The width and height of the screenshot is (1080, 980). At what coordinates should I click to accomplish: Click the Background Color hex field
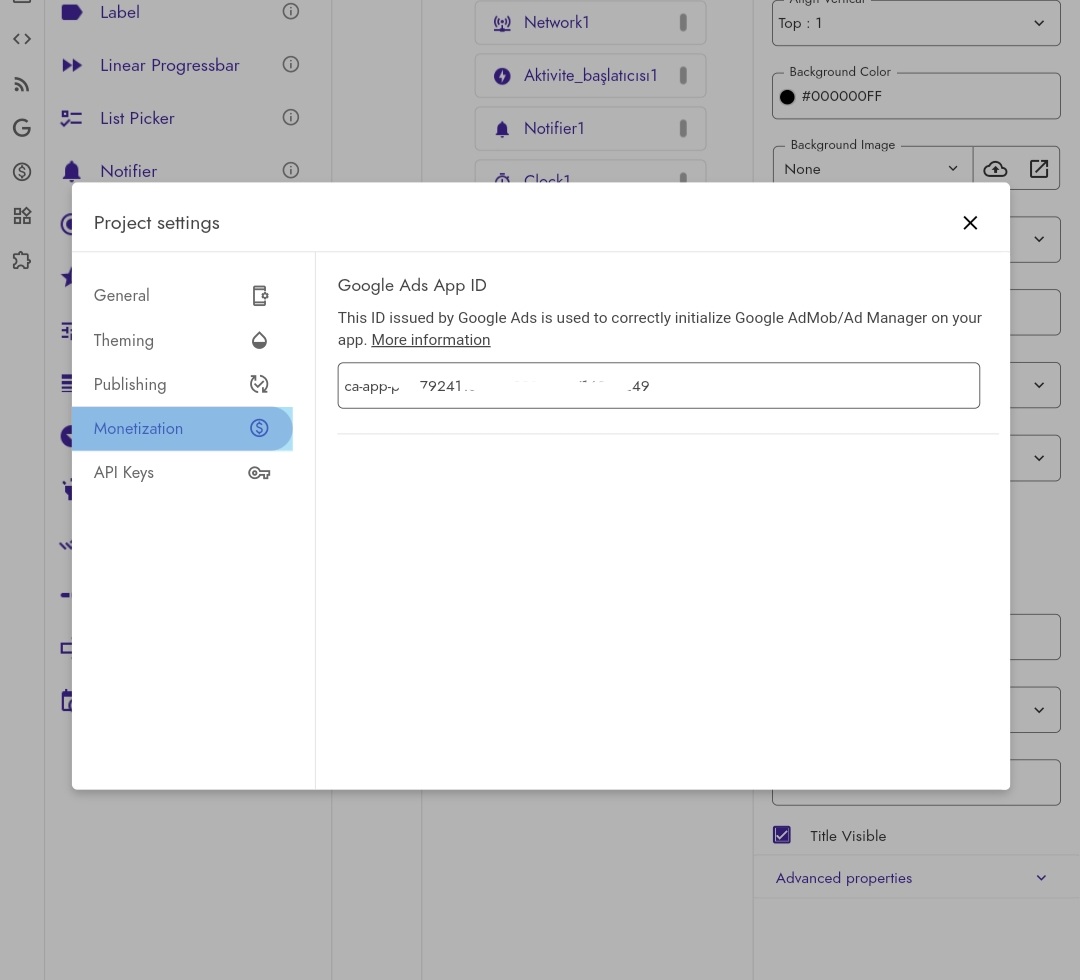pos(916,96)
